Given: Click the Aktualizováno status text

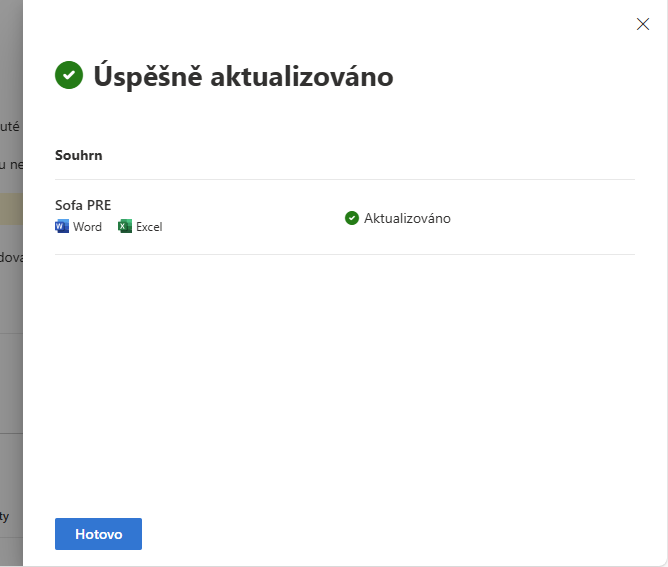Looking at the screenshot, I should (x=407, y=218).
